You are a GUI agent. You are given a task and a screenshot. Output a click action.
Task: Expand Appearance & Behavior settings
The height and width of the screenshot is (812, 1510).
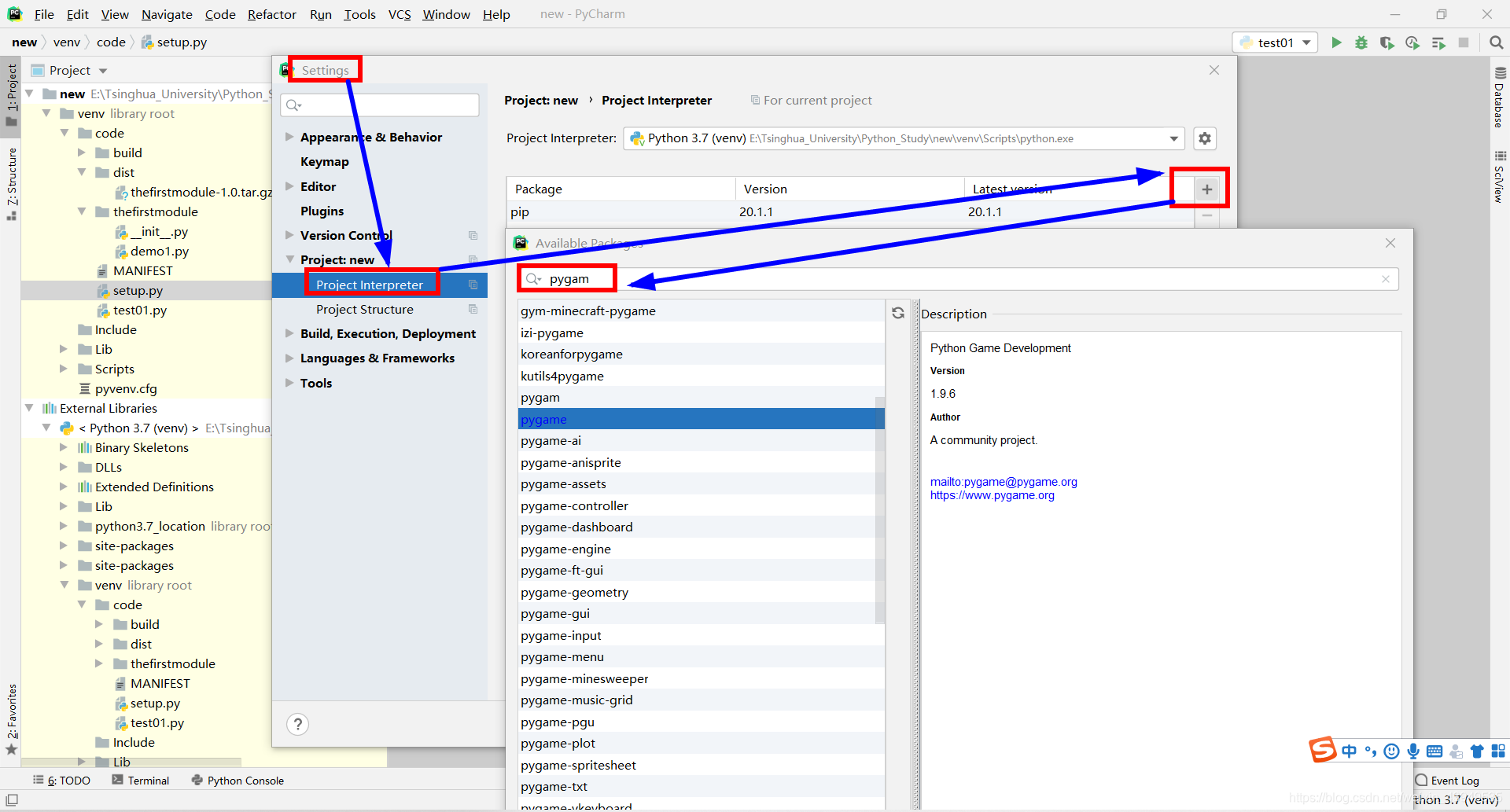[x=289, y=137]
